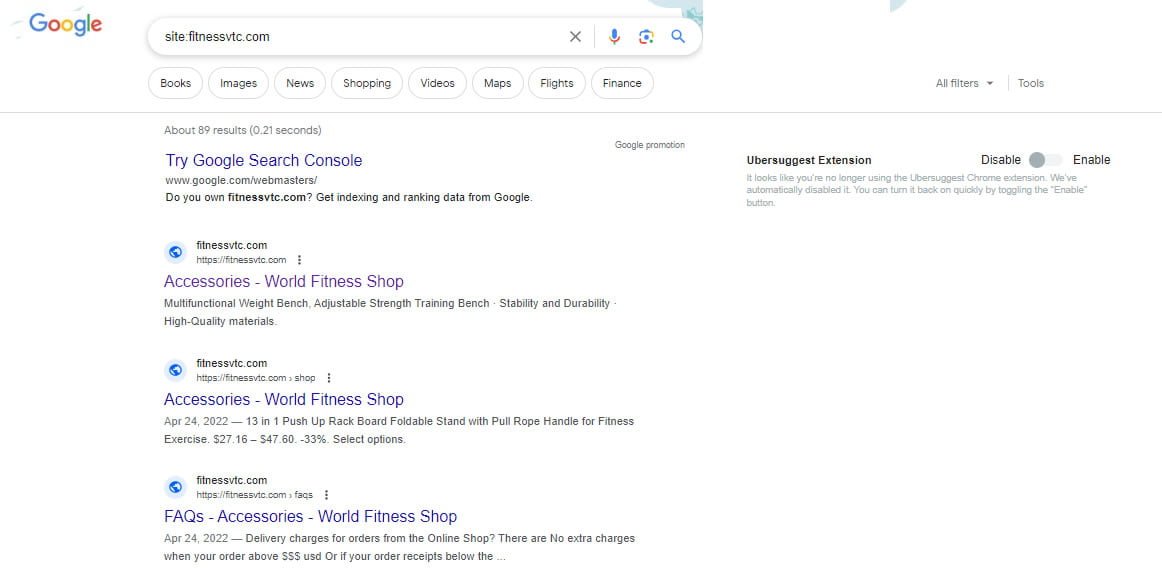
Task: Select the Finance filter
Action: pyautogui.click(x=622, y=83)
